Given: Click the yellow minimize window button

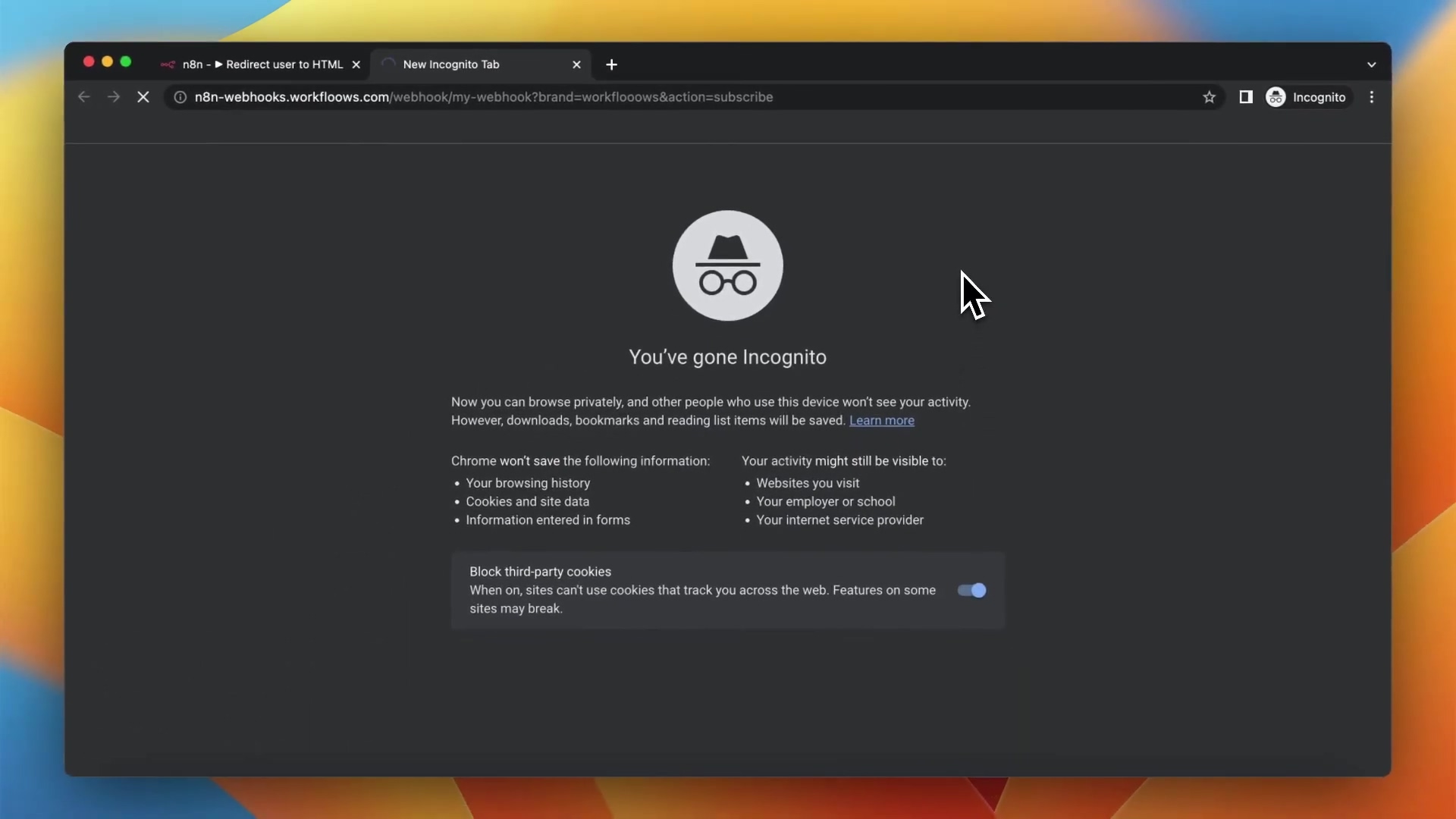Looking at the screenshot, I should point(107,61).
